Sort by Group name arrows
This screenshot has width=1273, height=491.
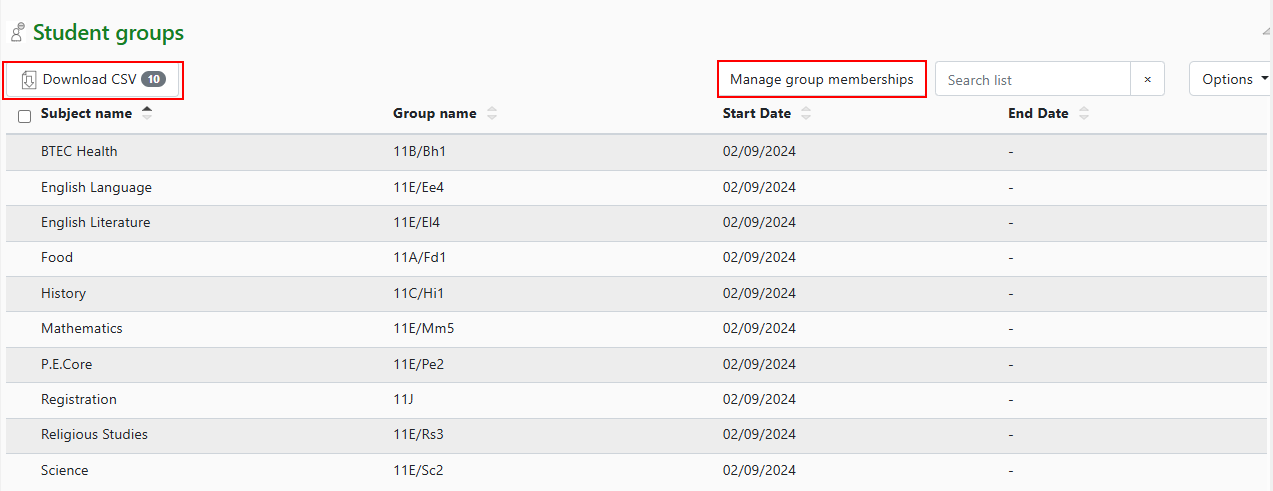pos(491,113)
